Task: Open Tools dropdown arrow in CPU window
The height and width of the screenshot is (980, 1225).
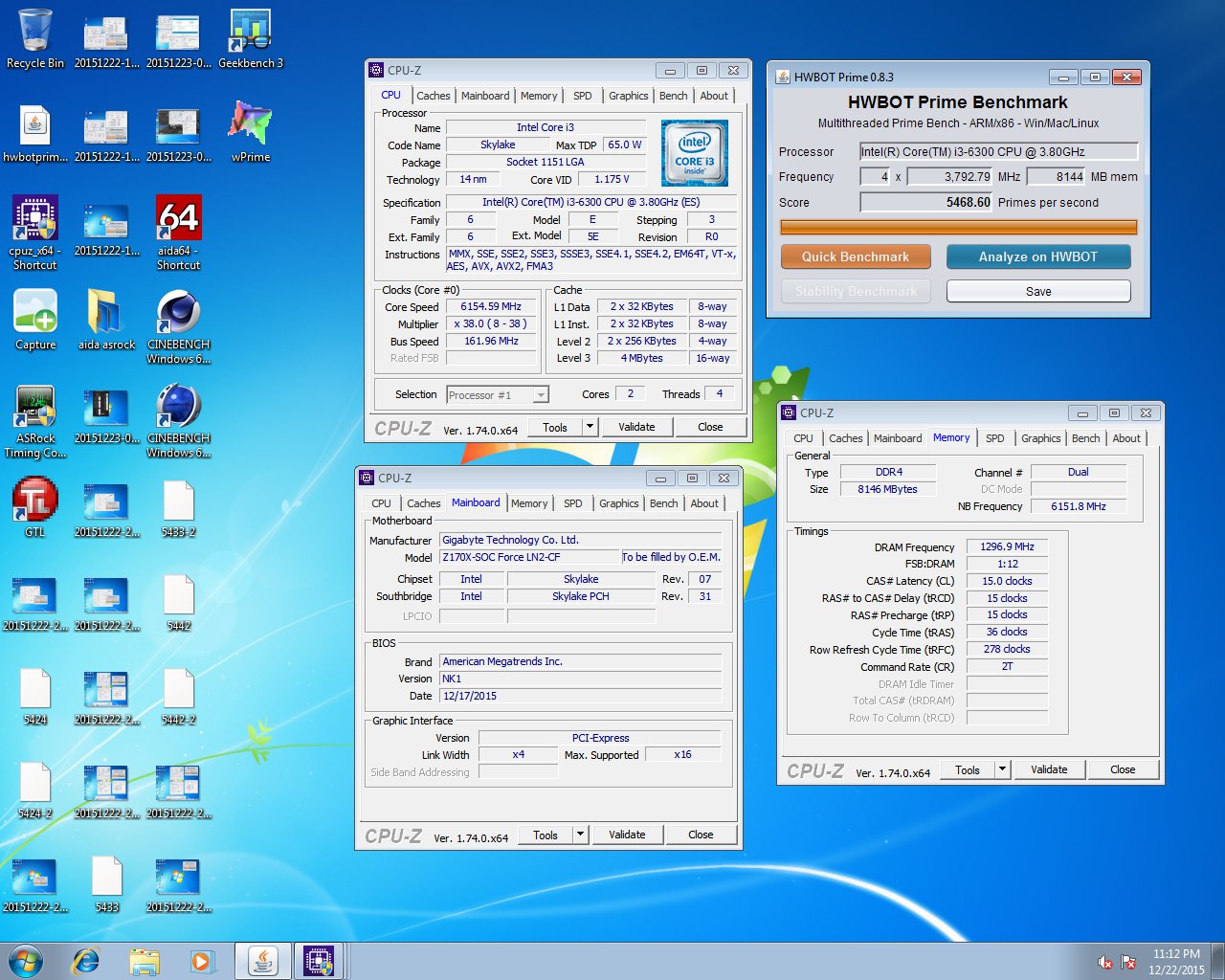Action: click(x=590, y=427)
